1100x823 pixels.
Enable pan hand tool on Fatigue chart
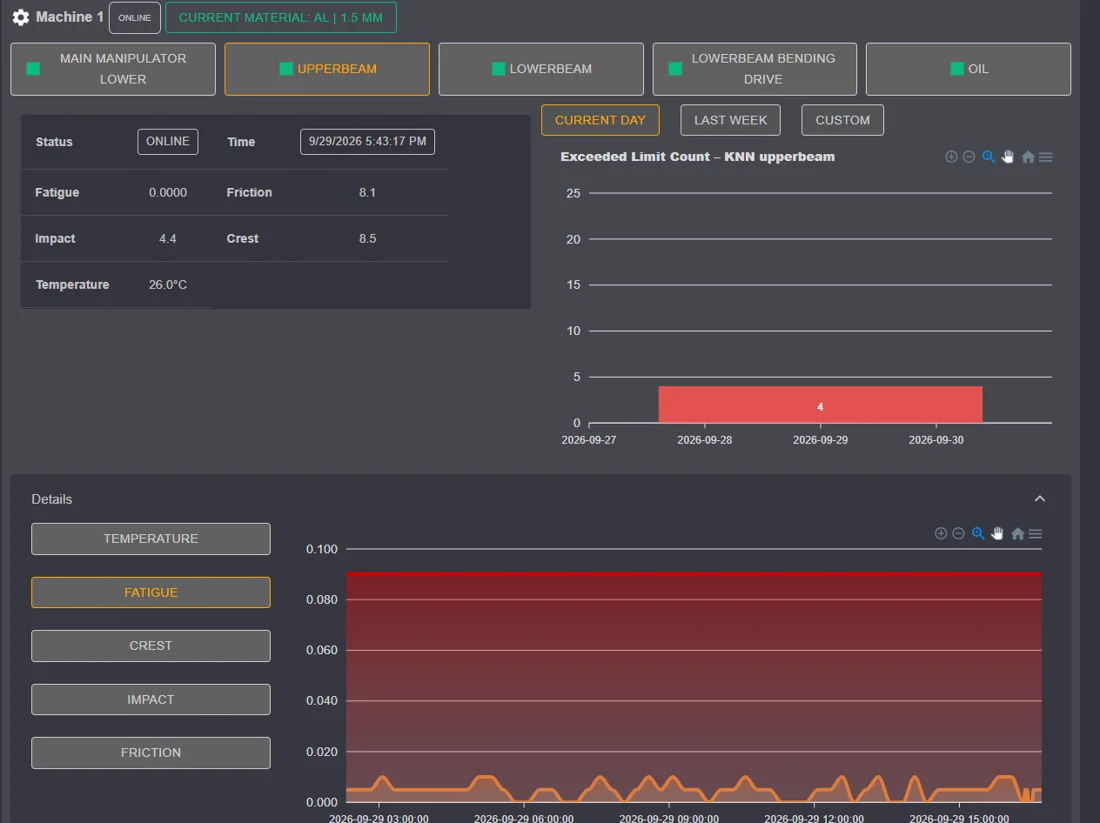[x=998, y=534]
